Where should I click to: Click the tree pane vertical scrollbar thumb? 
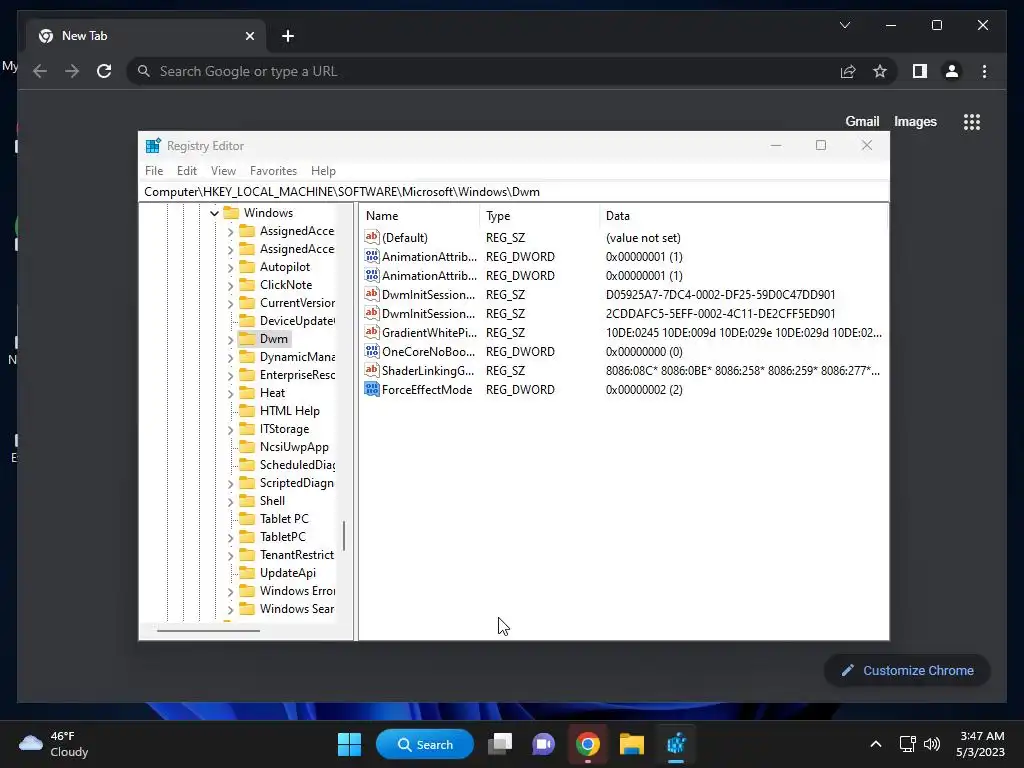click(344, 536)
